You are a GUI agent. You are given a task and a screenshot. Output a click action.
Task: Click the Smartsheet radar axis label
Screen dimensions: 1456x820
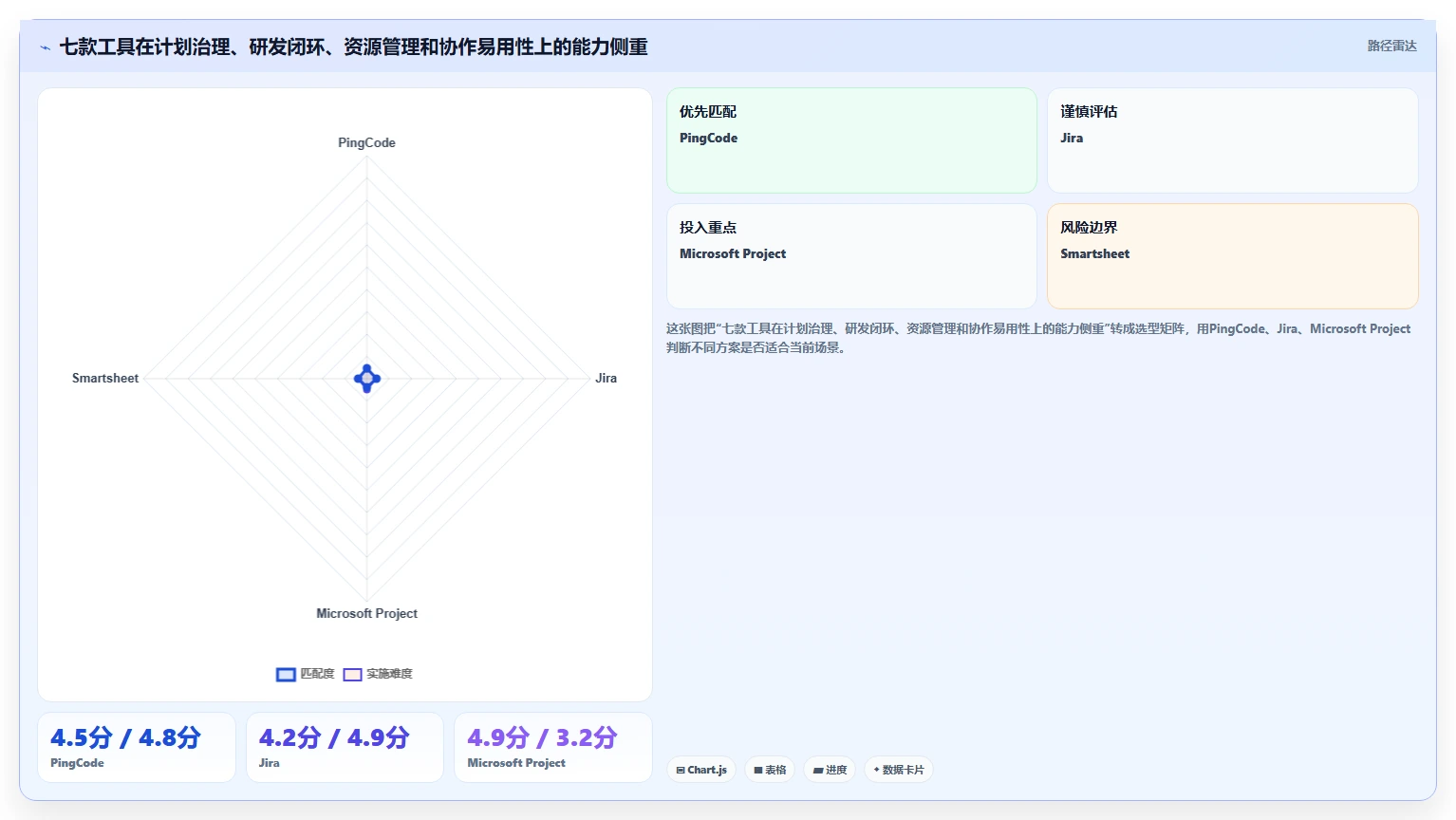coord(105,378)
